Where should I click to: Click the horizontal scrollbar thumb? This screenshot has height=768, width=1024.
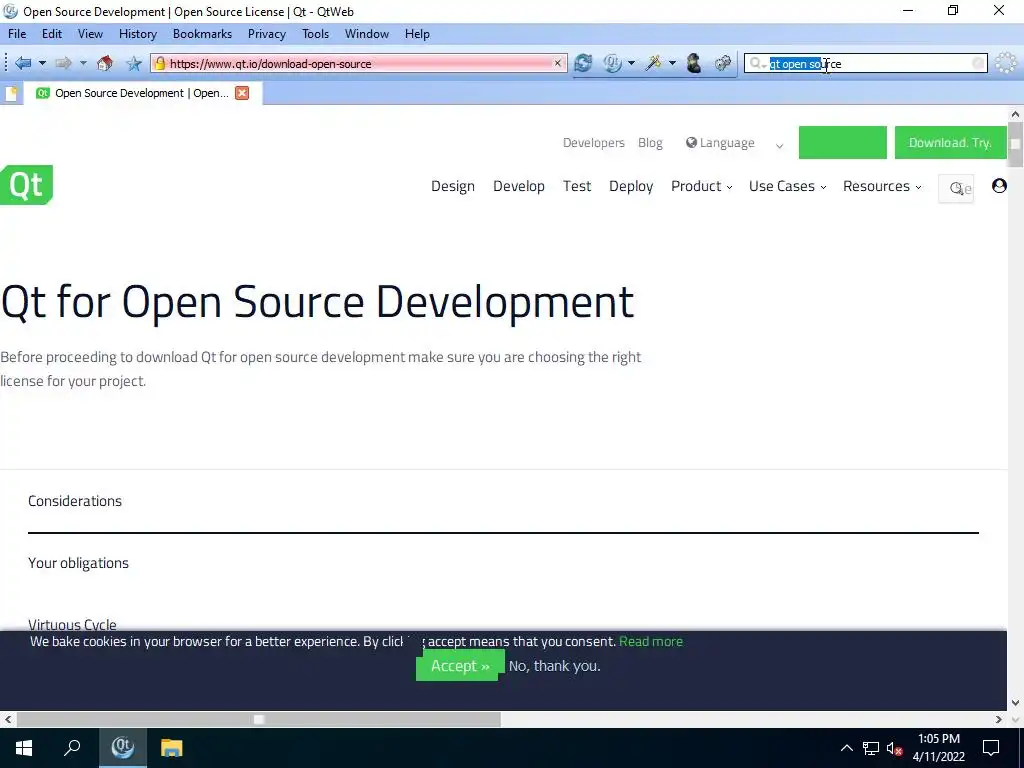[259, 719]
